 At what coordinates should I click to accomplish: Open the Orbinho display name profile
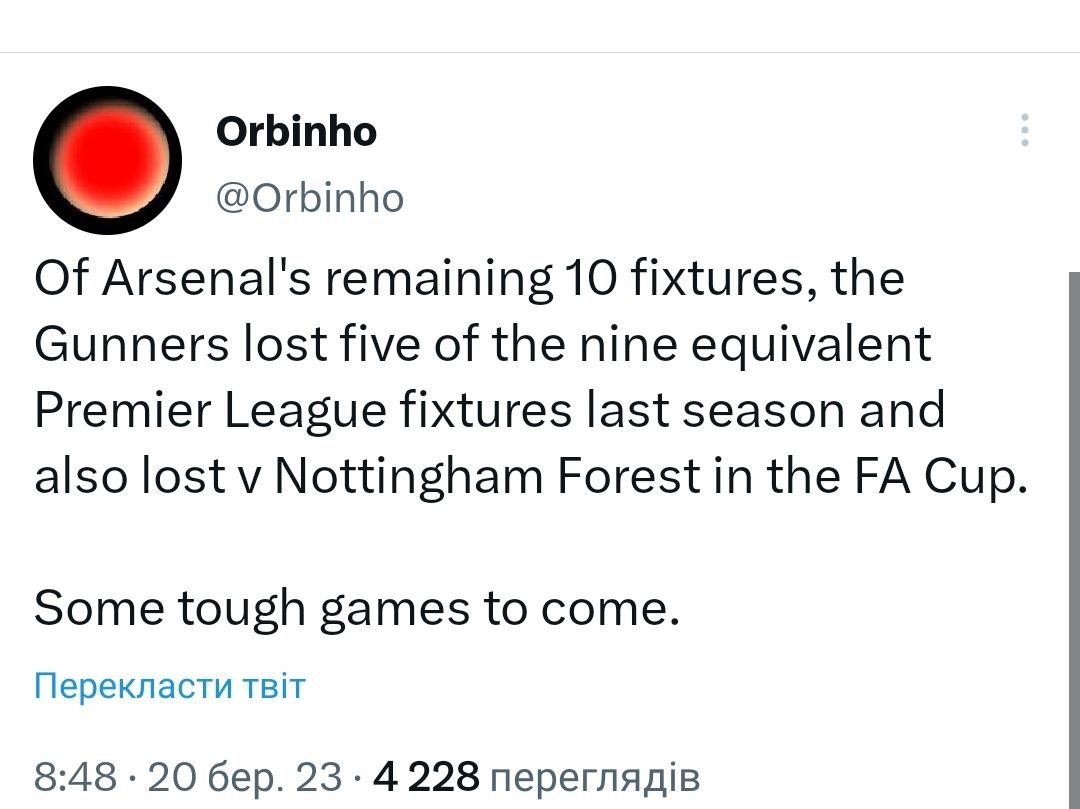tap(296, 132)
